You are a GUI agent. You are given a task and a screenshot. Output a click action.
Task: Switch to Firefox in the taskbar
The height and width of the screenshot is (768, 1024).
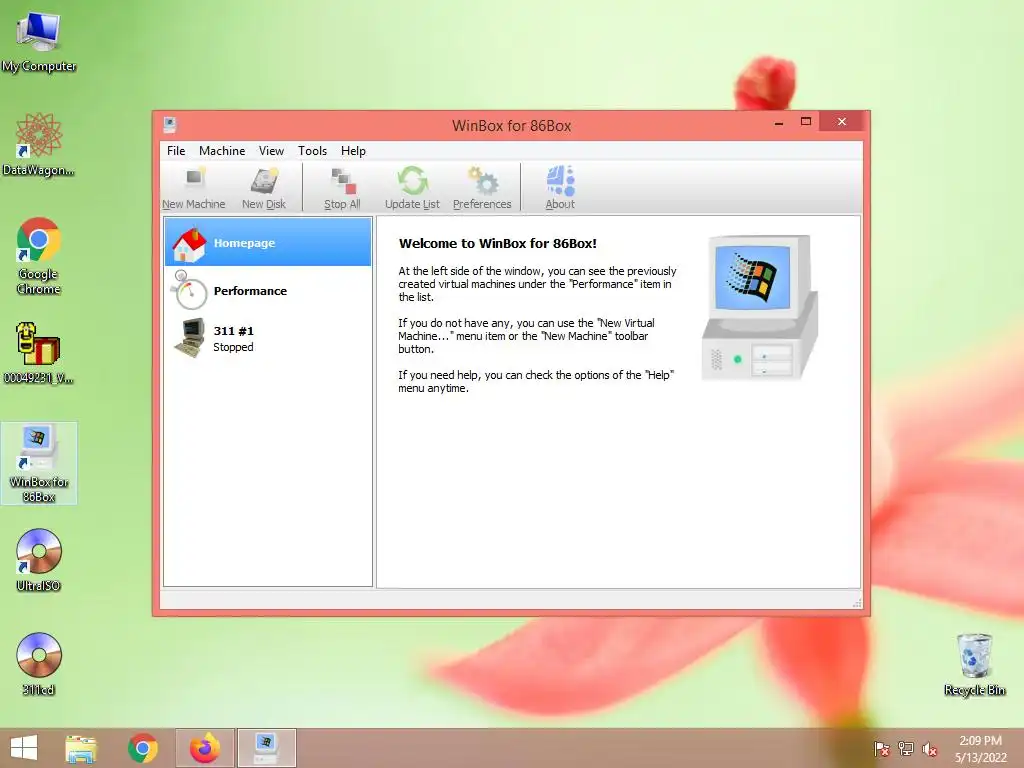point(204,748)
